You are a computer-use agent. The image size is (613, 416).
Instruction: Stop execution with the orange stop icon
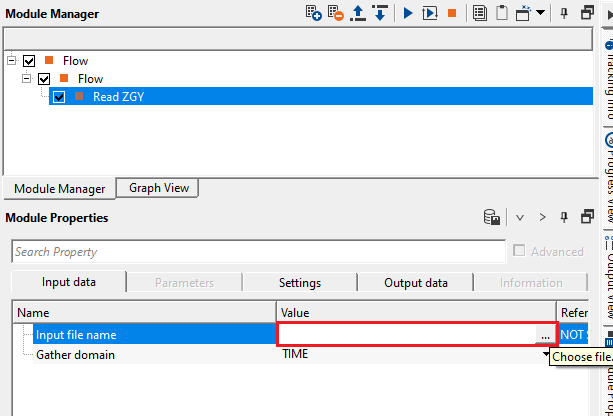(x=452, y=13)
